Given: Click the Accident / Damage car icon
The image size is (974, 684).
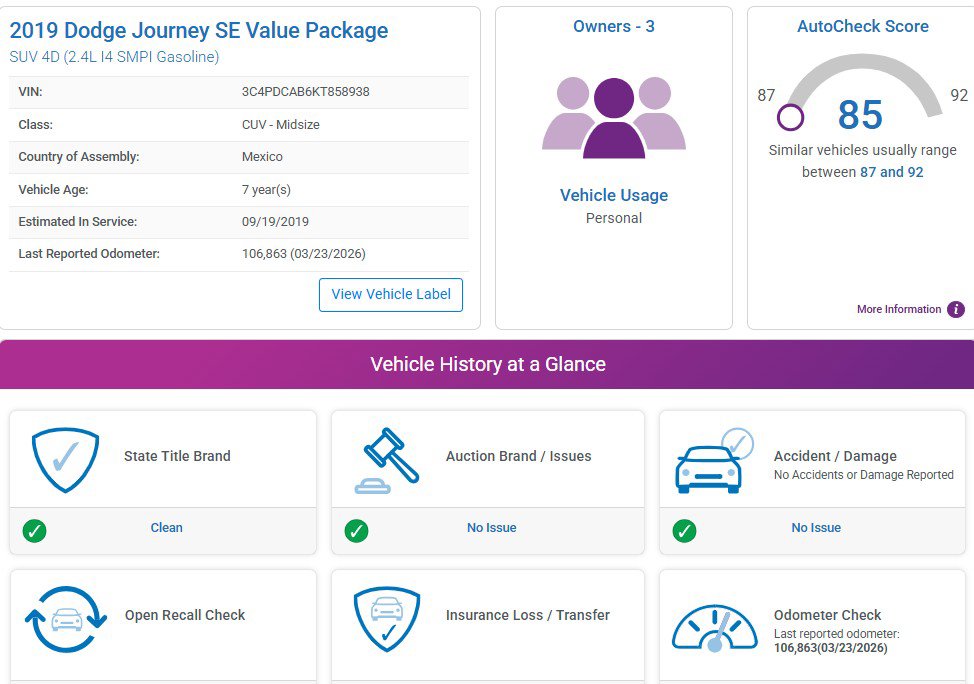Looking at the screenshot, I should point(714,460).
